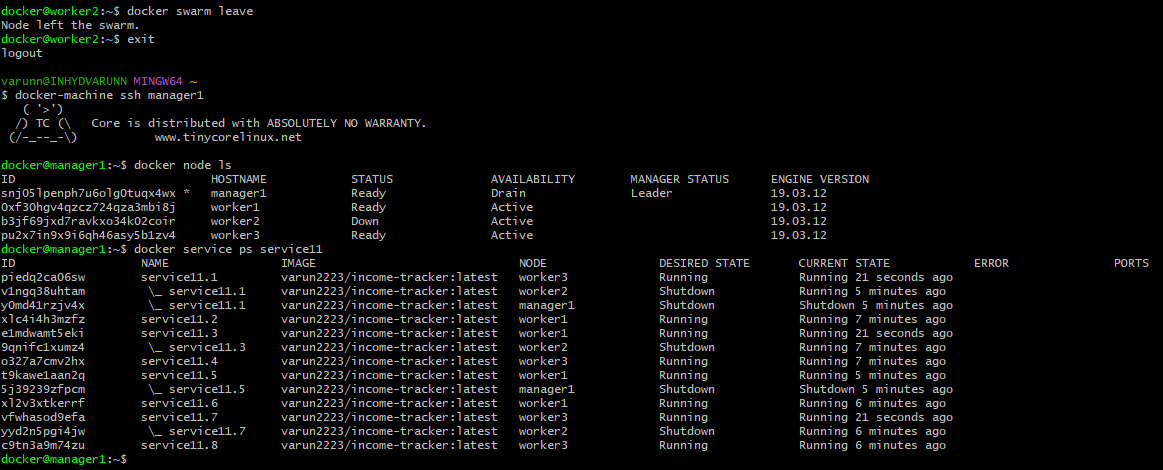This screenshot has width=1163, height=470.
Task: Click the 'ERROR' column header
Action: click(991, 263)
